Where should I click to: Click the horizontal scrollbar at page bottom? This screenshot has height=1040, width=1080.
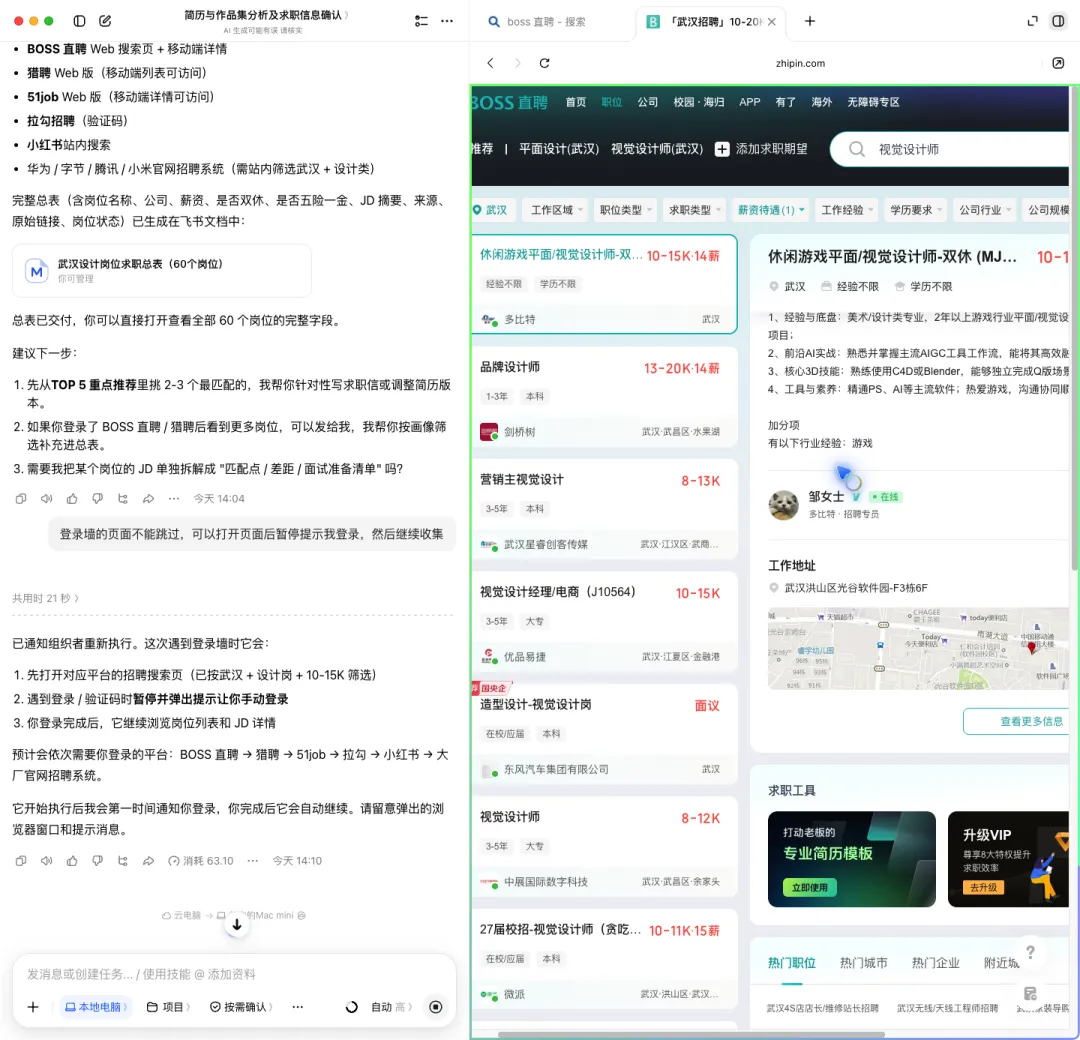point(691,1034)
